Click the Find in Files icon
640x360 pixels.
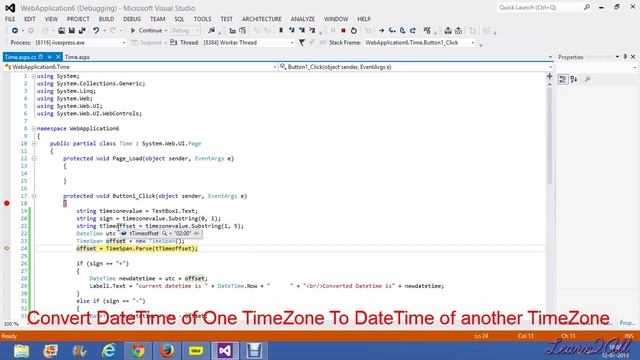point(211,31)
